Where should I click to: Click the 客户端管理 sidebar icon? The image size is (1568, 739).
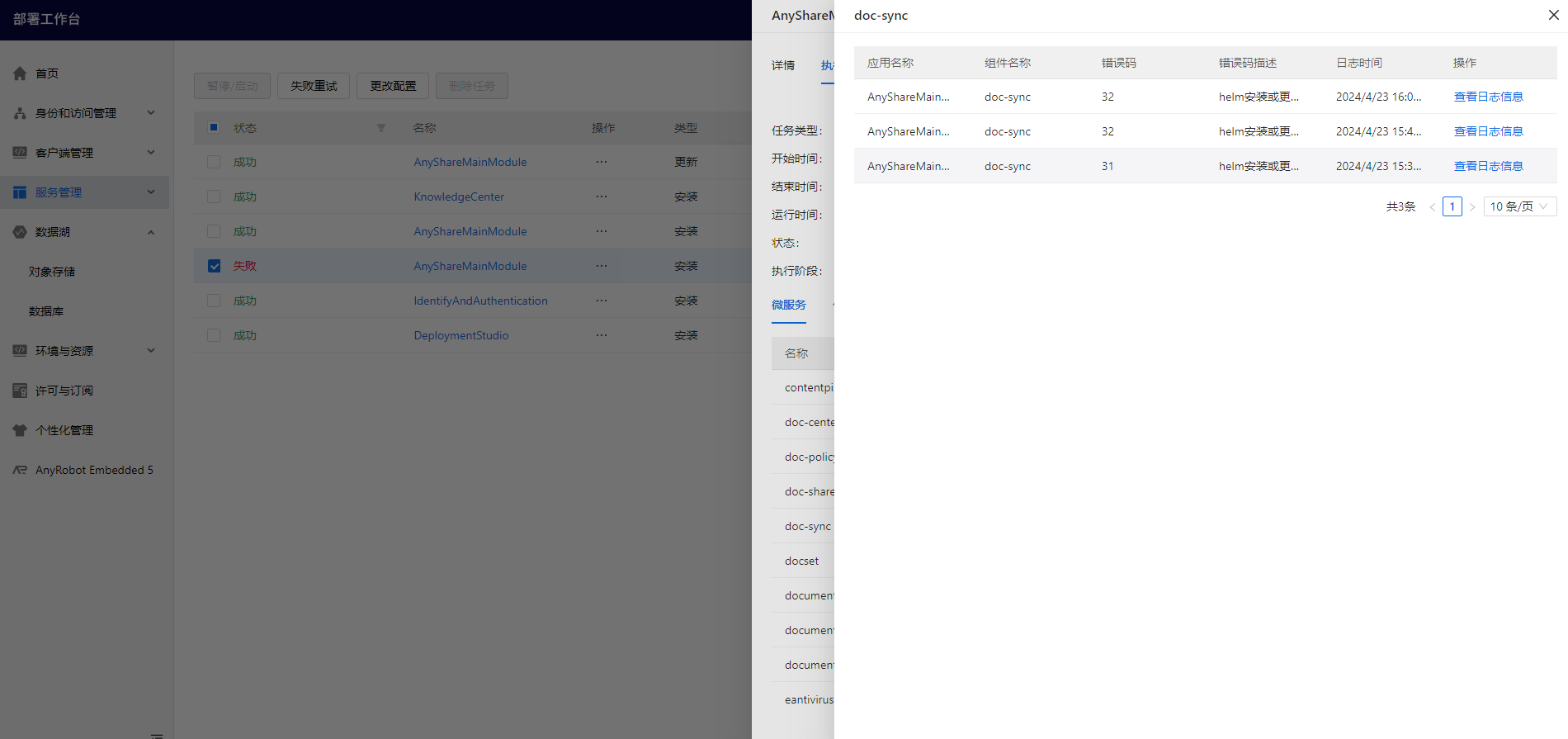[x=20, y=153]
